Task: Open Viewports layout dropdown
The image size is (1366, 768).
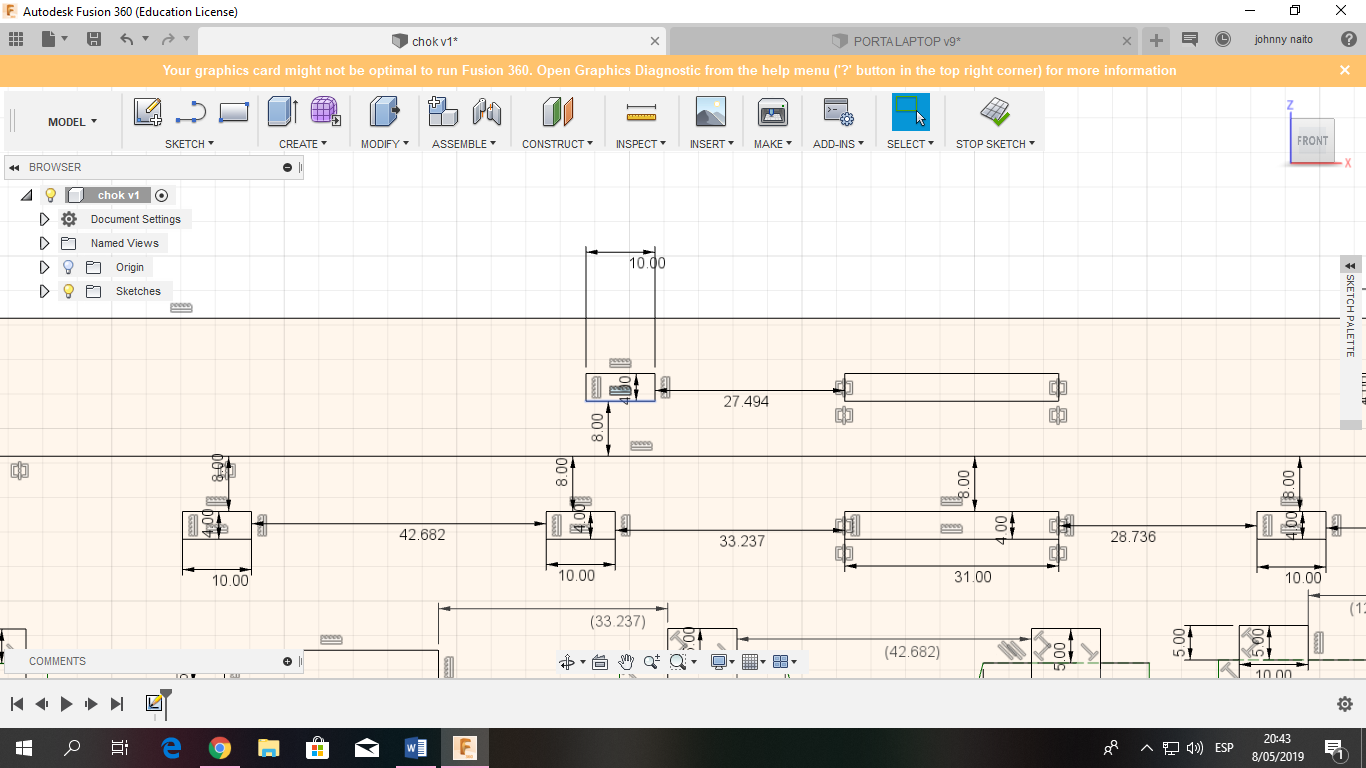Action: pyautogui.click(x=785, y=662)
